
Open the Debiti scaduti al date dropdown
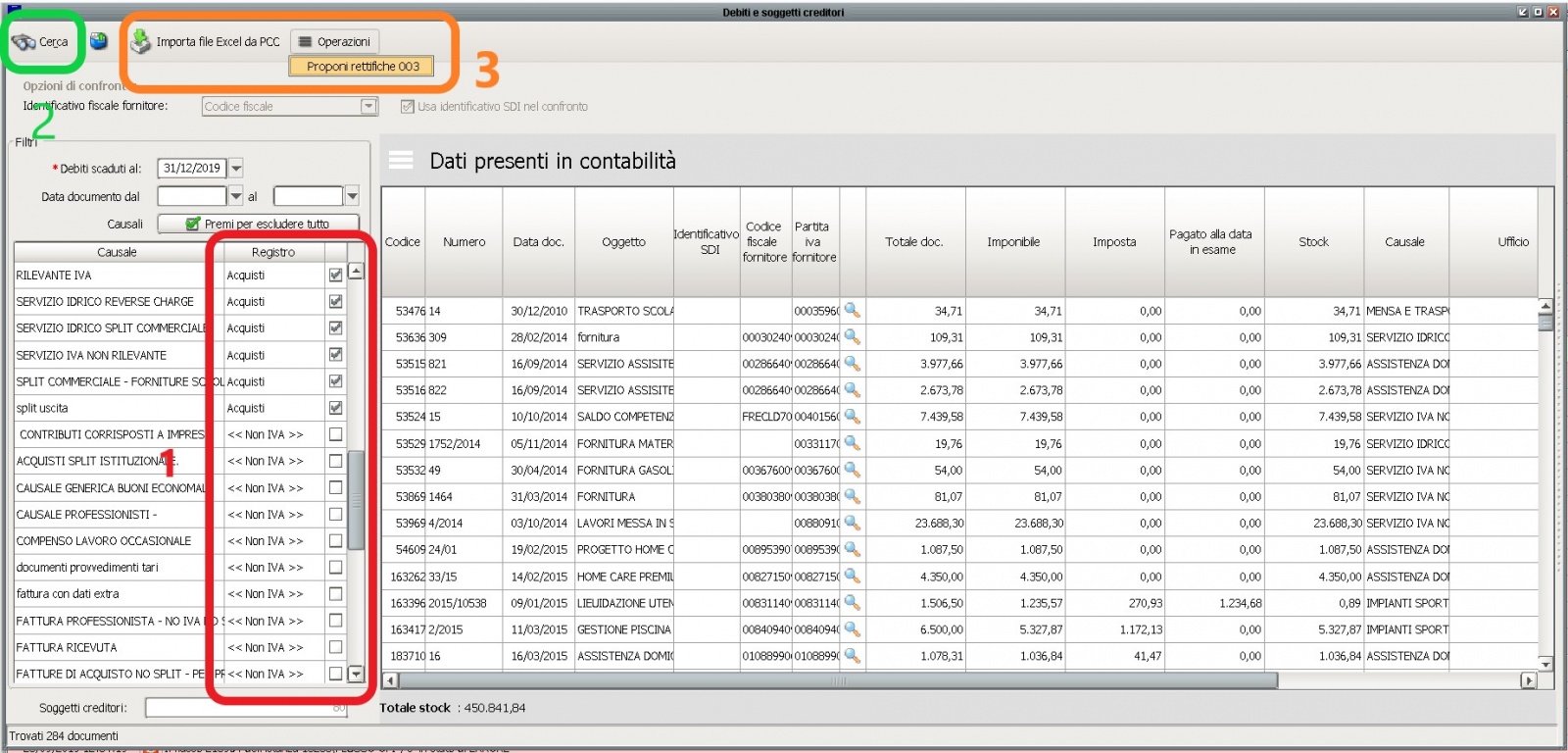[x=236, y=169]
